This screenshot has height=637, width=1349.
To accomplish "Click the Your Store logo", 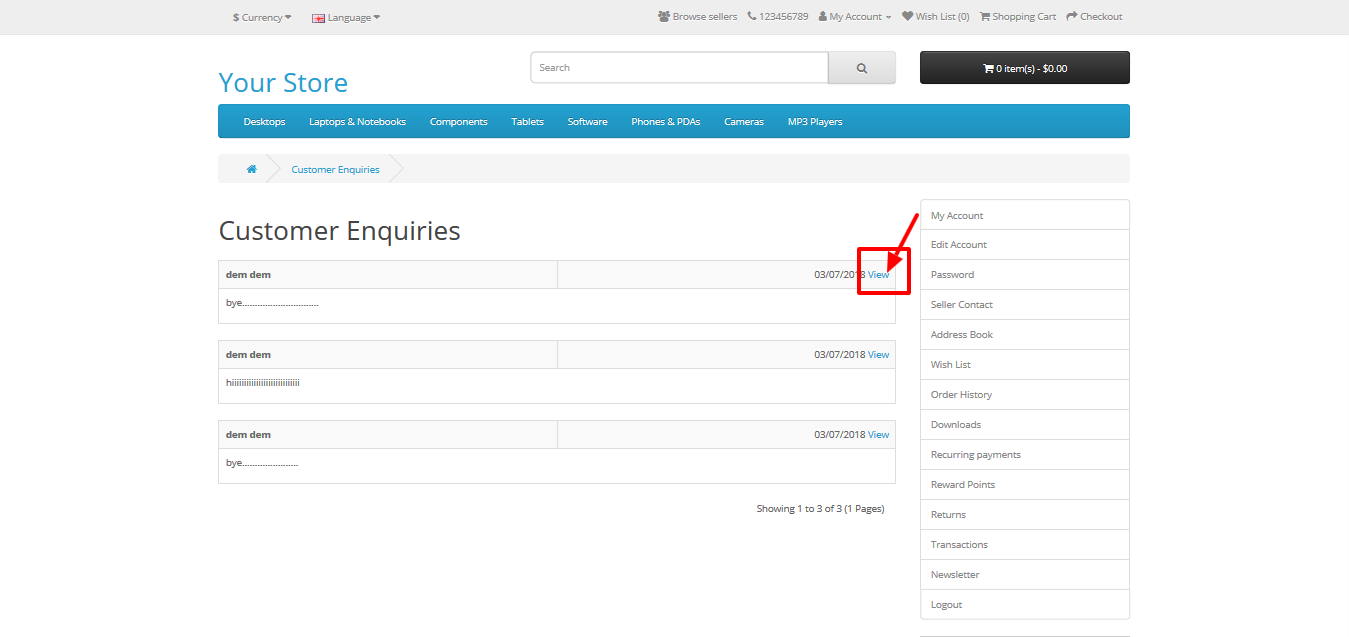I will (x=283, y=82).
